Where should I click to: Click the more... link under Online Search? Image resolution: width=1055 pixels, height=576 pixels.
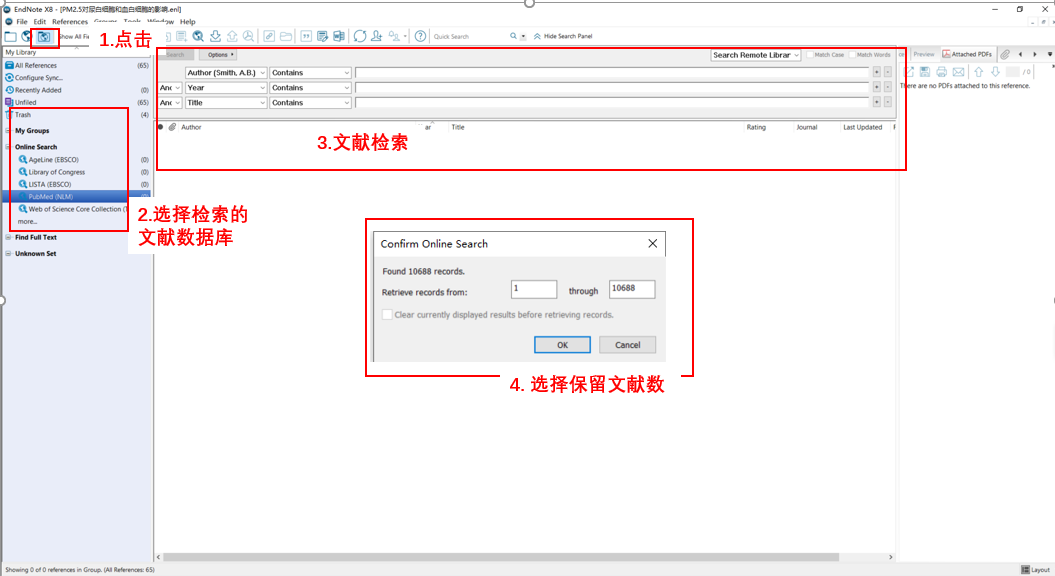pyautogui.click(x=27, y=221)
